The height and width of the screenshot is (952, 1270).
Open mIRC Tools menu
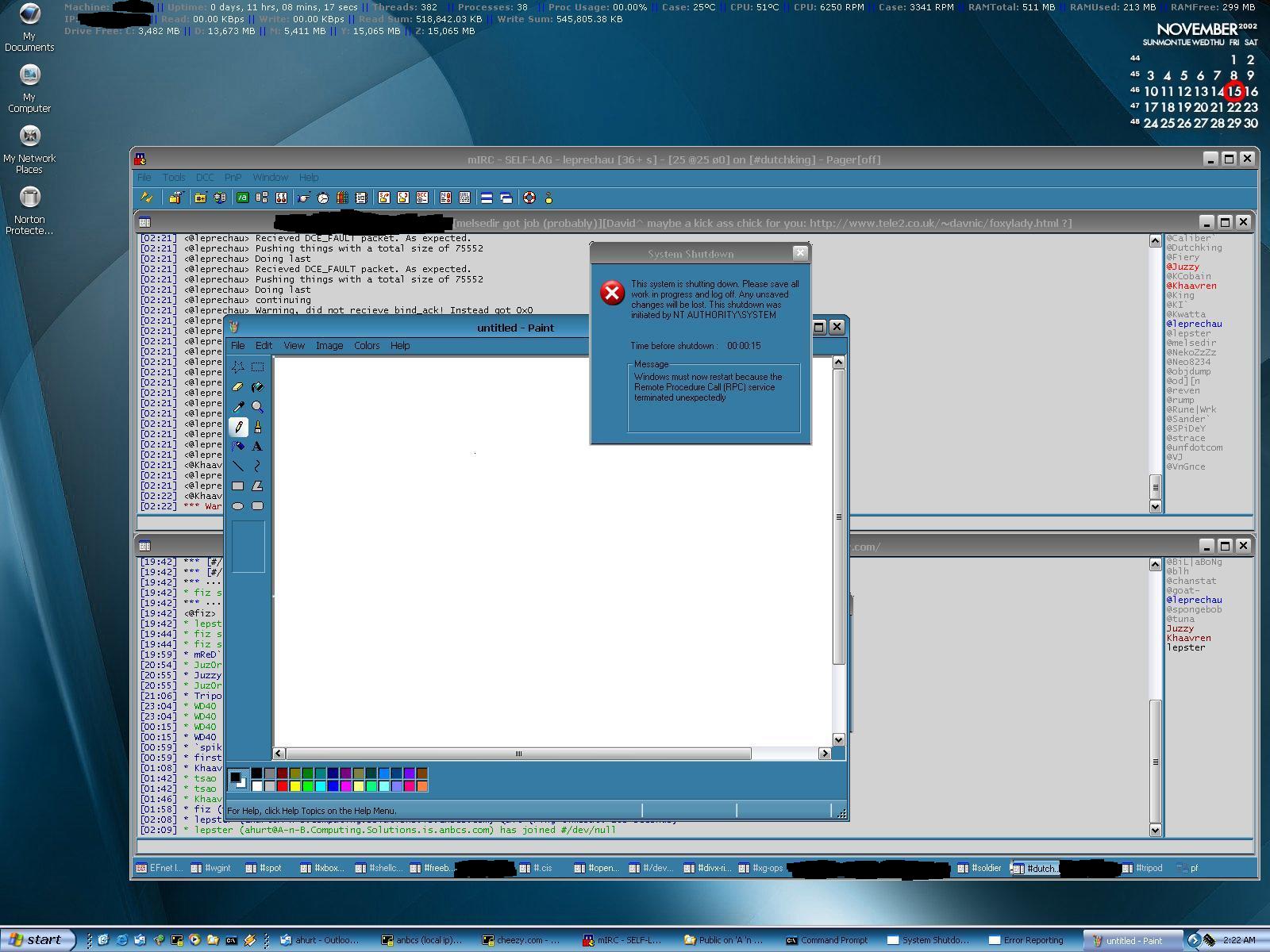pos(174,177)
